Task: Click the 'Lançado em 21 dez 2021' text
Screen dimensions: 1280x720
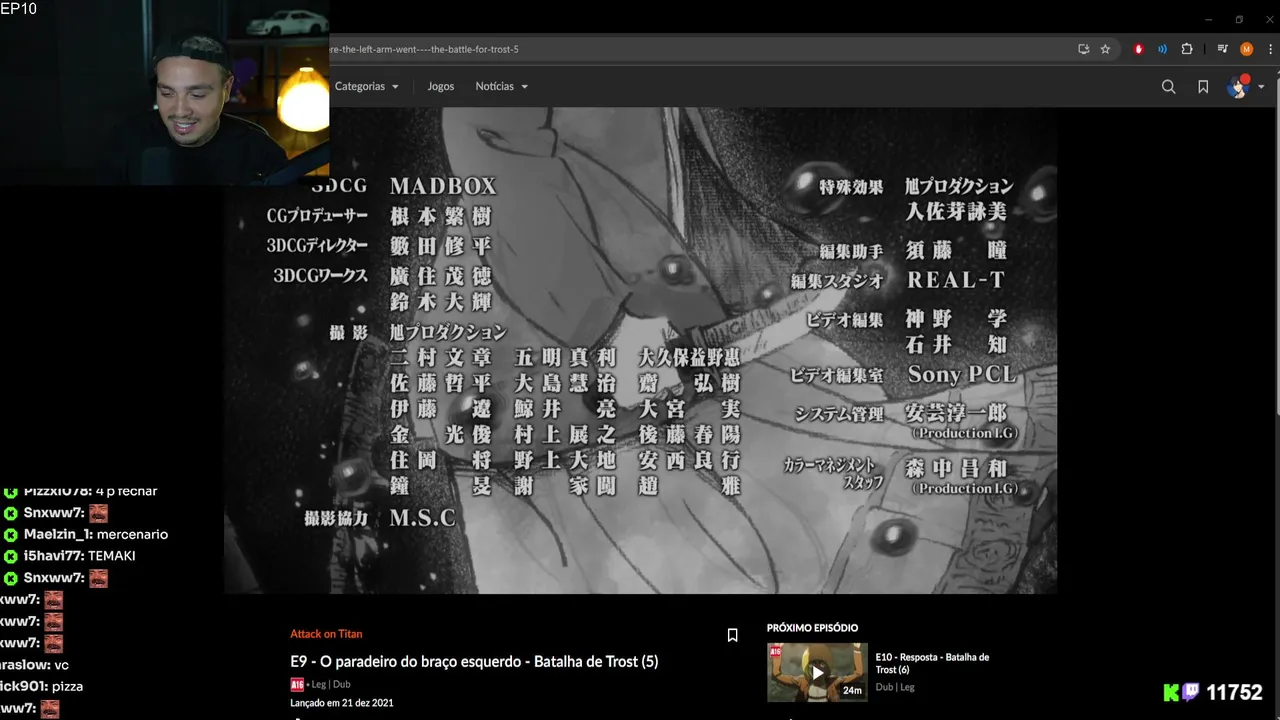Action: [341, 703]
